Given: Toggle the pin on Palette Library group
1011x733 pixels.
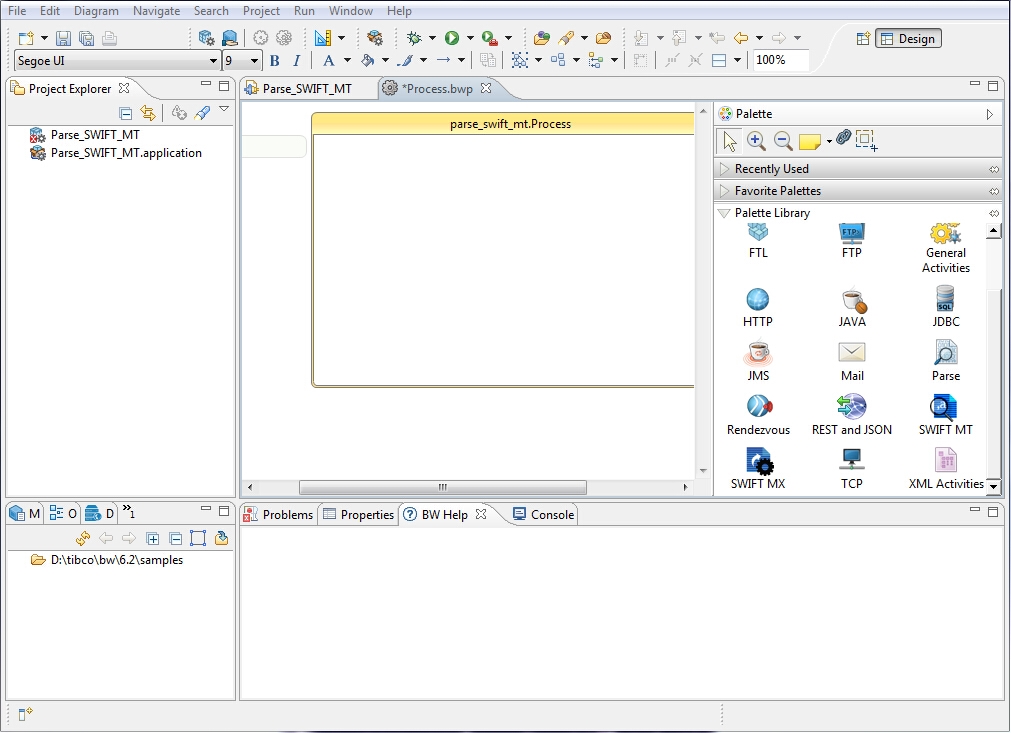Looking at the screenshot, I should (994, 213).
